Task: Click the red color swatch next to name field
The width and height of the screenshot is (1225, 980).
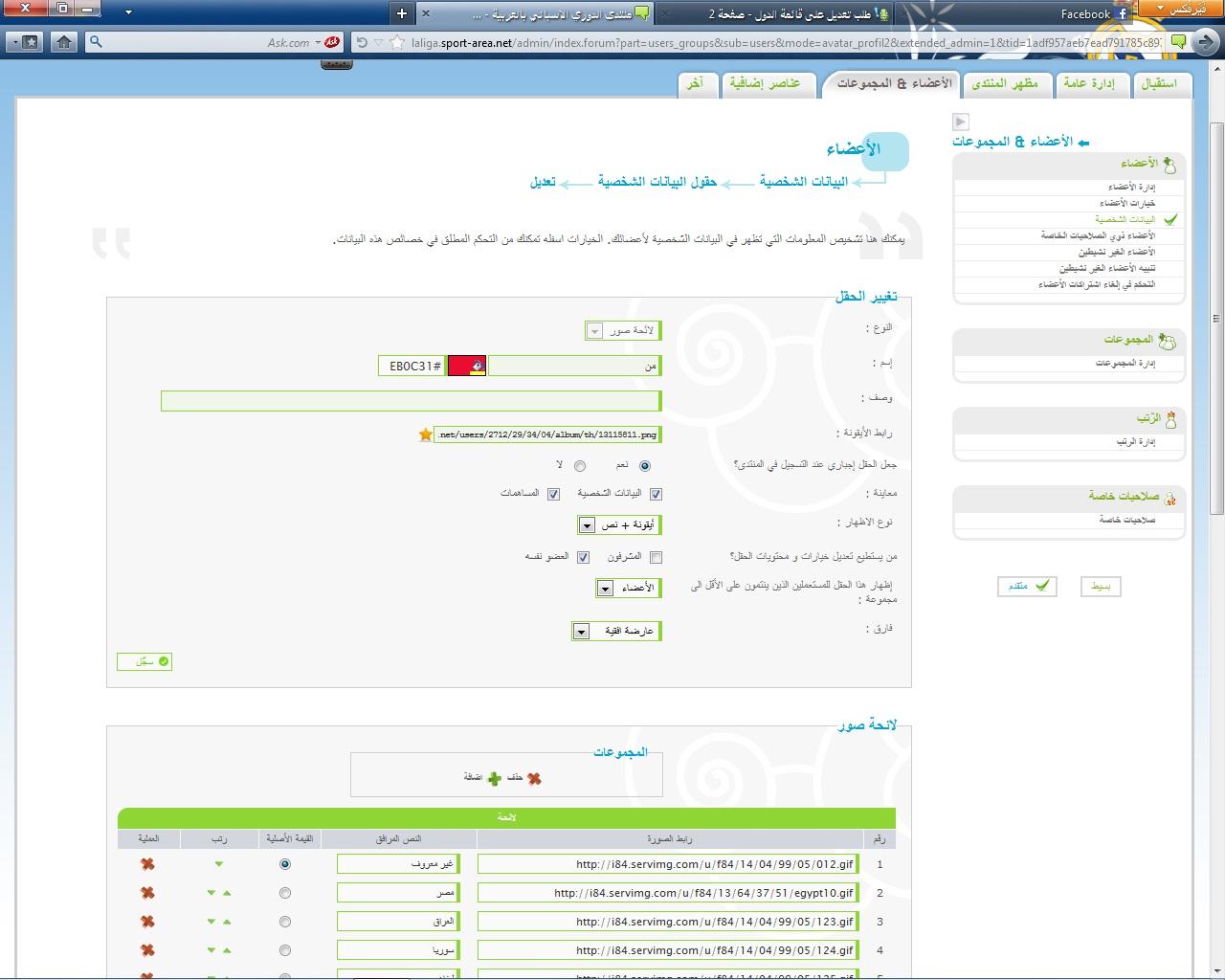Action: tap(467, 366)
